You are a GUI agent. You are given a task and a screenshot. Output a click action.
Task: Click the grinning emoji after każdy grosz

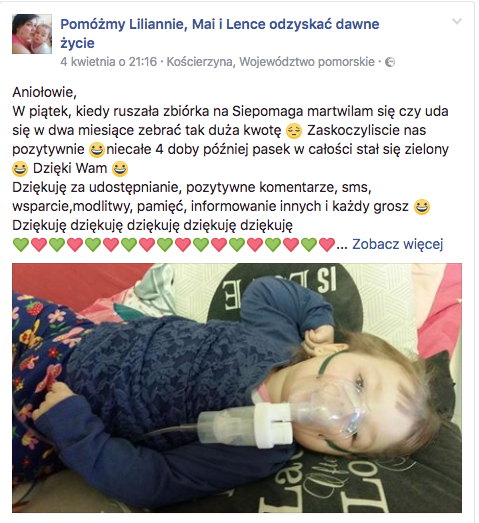click(422, 207)
